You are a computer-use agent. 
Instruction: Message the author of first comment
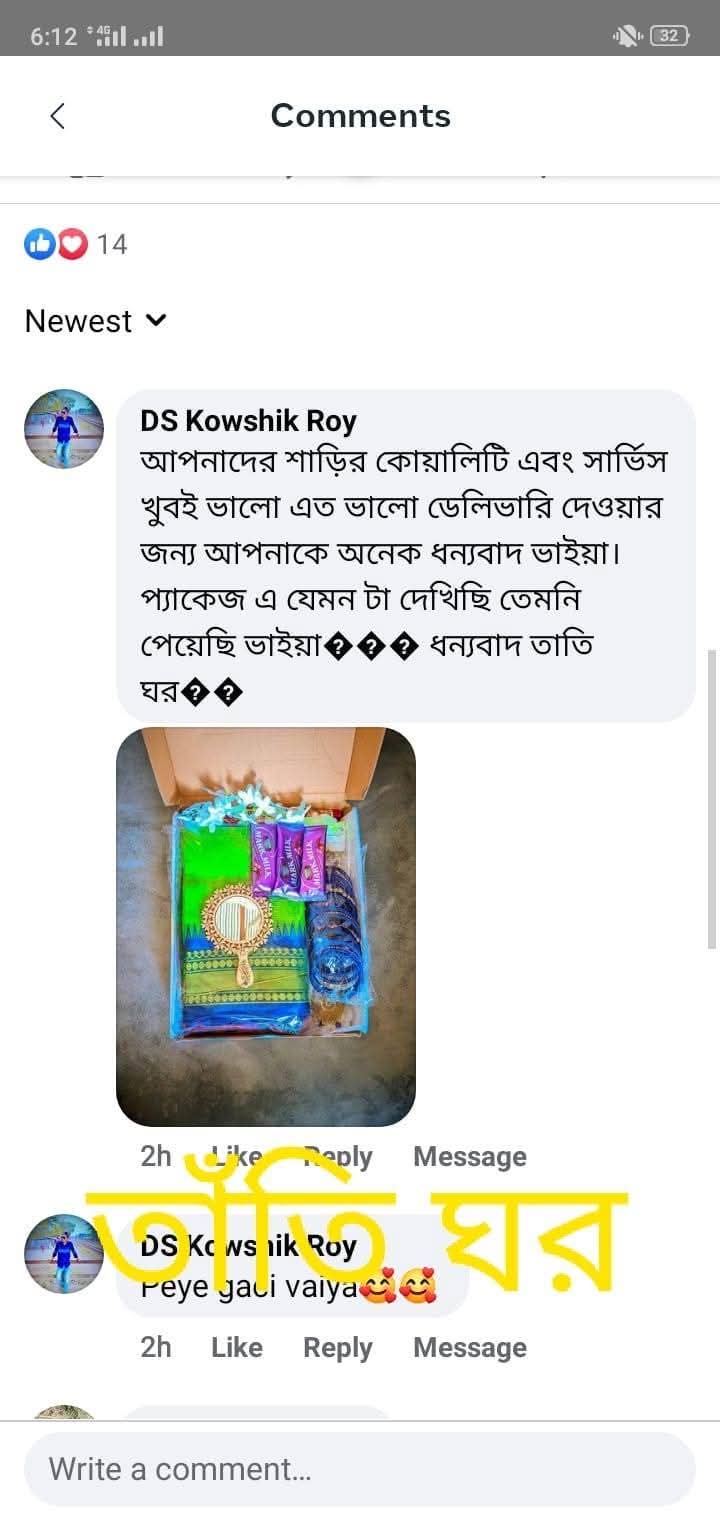470,1157
